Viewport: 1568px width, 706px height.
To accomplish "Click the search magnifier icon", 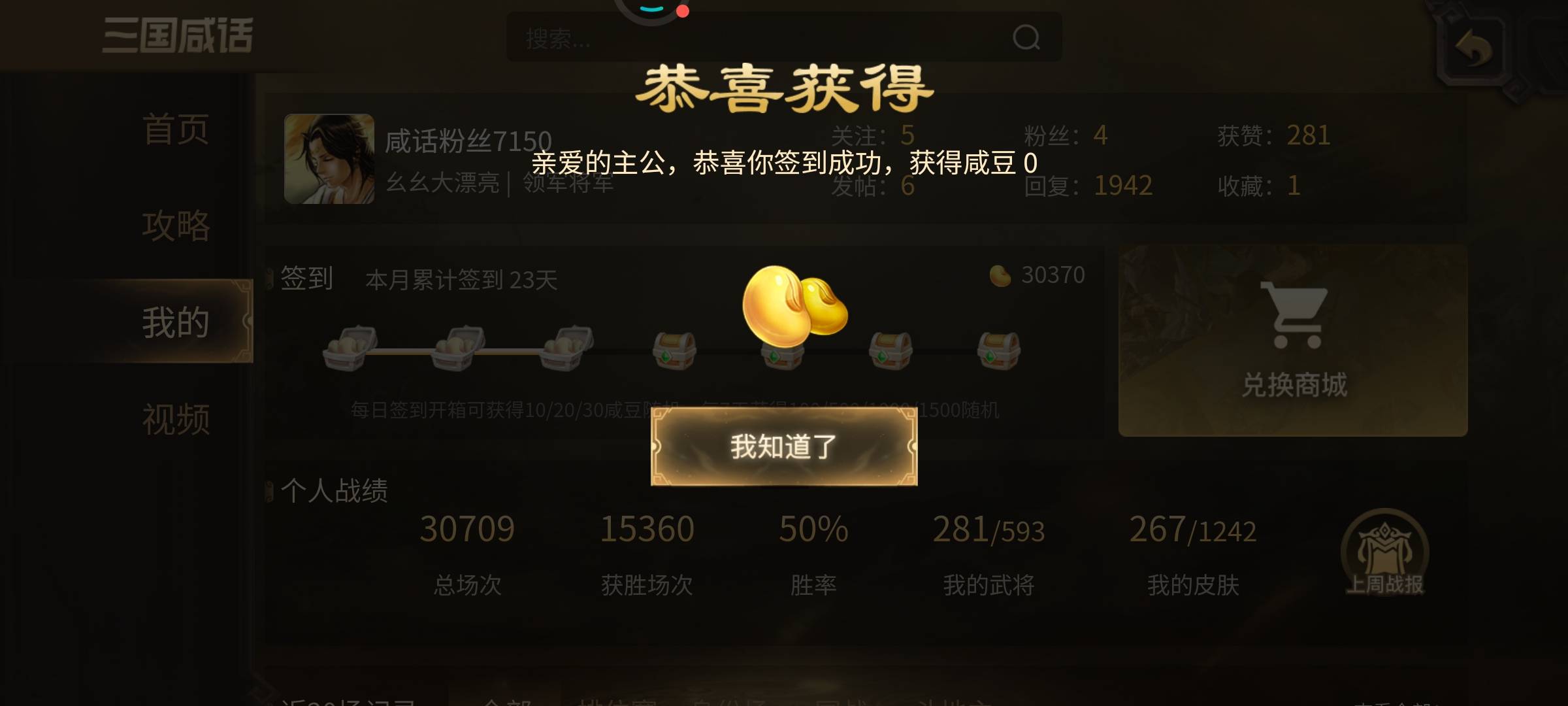I will 1026,38.
